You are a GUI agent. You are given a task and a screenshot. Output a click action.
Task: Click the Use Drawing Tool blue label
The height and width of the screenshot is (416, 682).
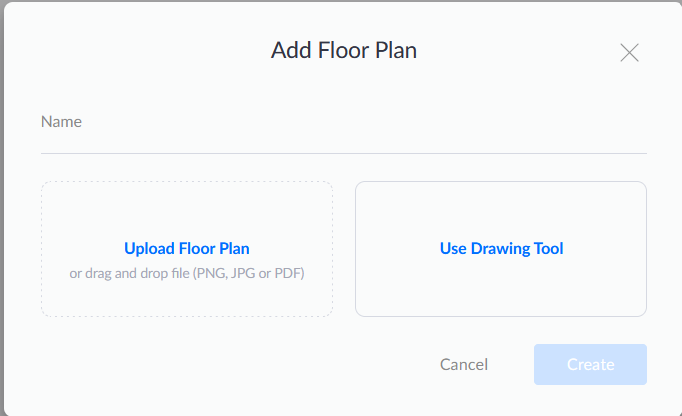[x=501, y=248]
